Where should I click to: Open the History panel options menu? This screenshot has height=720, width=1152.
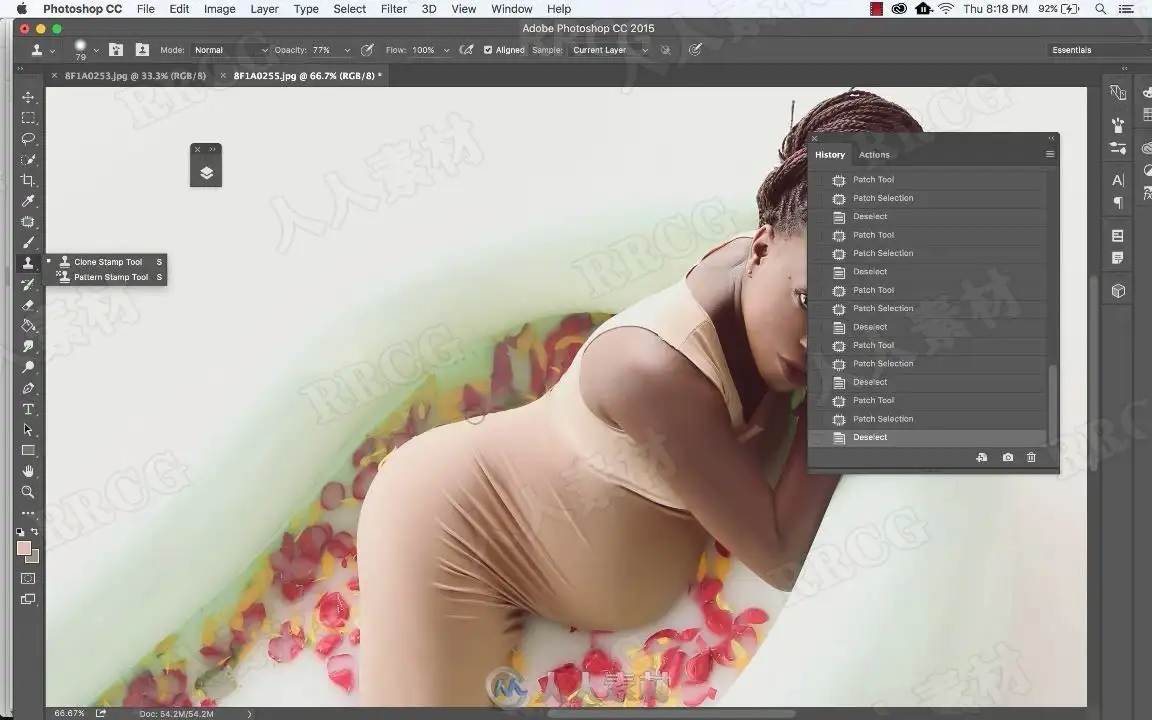click(1050, 154)
